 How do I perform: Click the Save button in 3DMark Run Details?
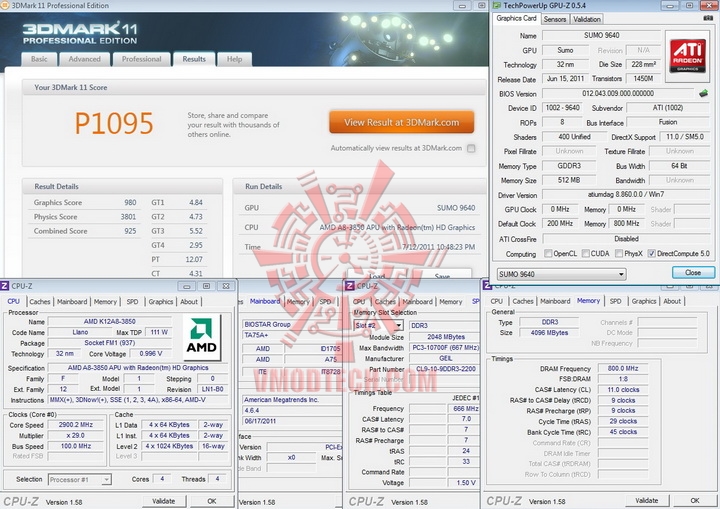(442, 275)
